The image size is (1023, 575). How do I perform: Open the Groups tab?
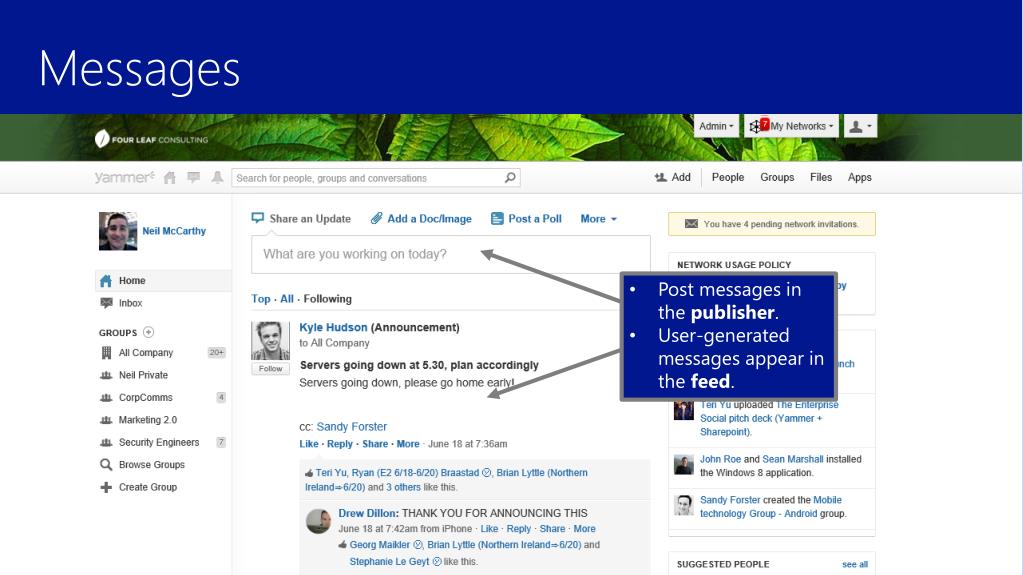[777, 178]
